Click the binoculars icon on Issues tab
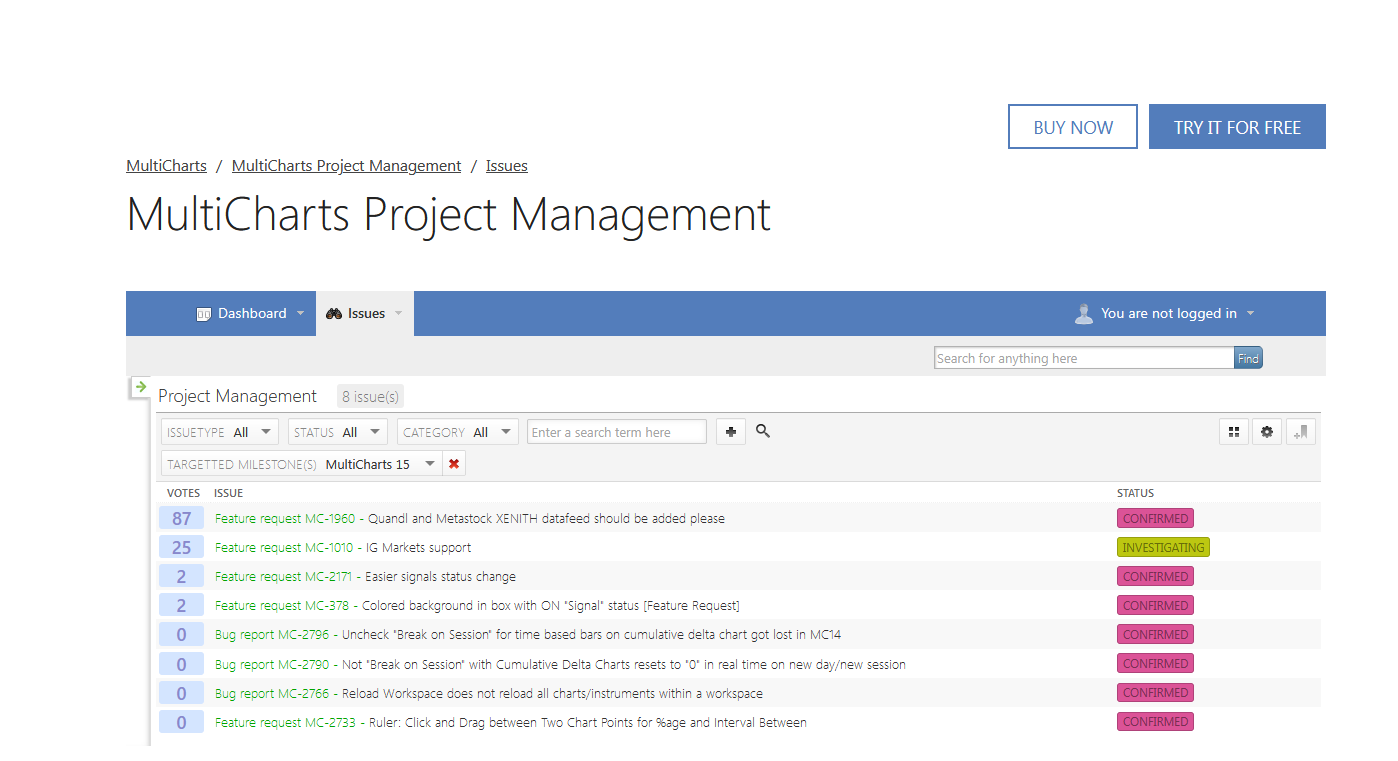1398x761 pixels. pyautogui.click(x=334, y=314)
